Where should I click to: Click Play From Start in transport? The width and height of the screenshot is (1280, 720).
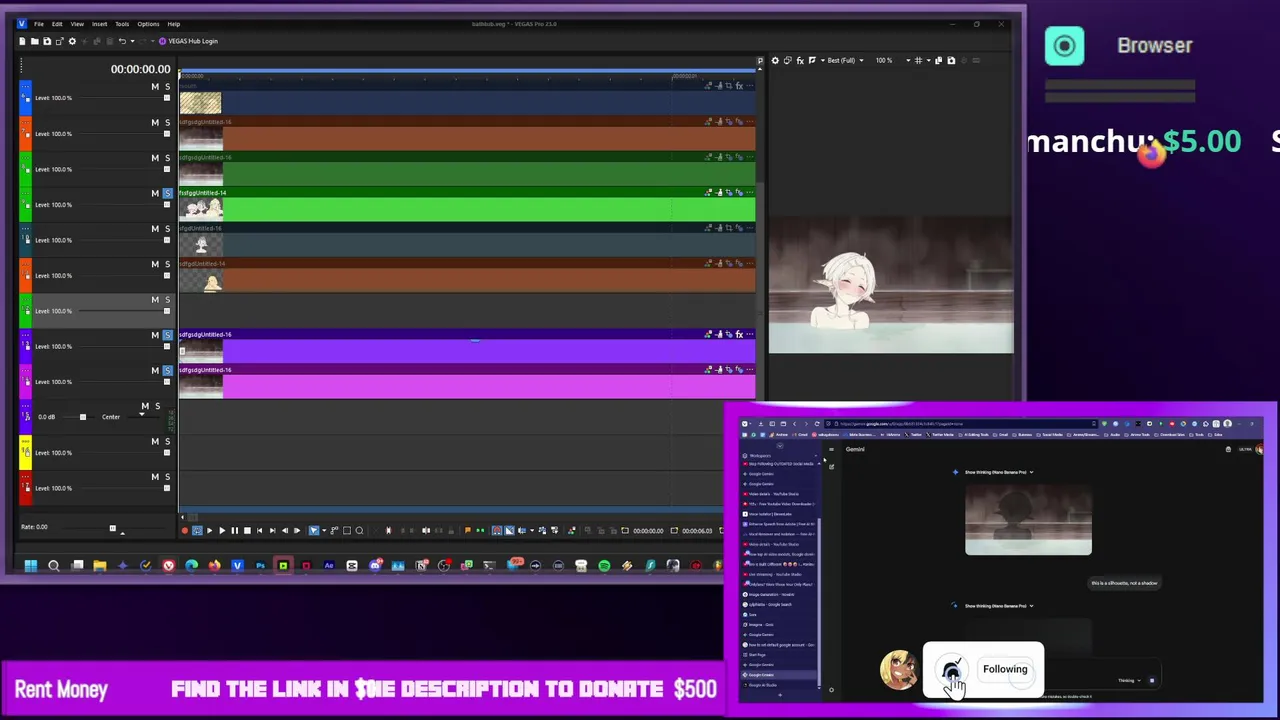(x=209, y=531)
